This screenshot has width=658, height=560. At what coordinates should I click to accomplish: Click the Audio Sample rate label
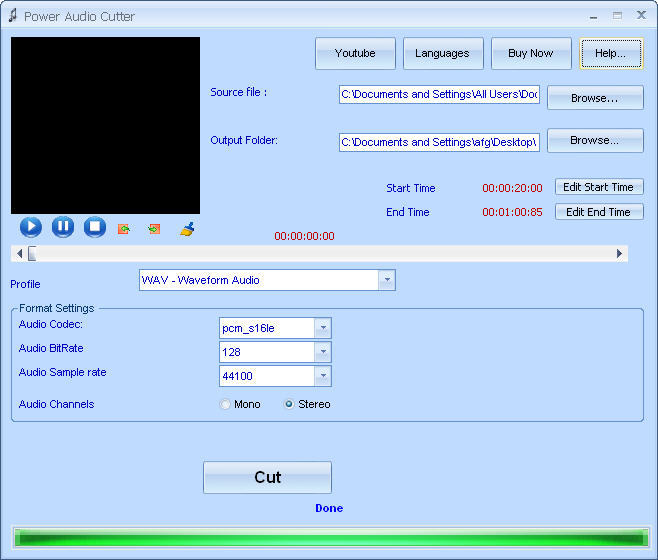pyautogui.click(x=63, y=372)
